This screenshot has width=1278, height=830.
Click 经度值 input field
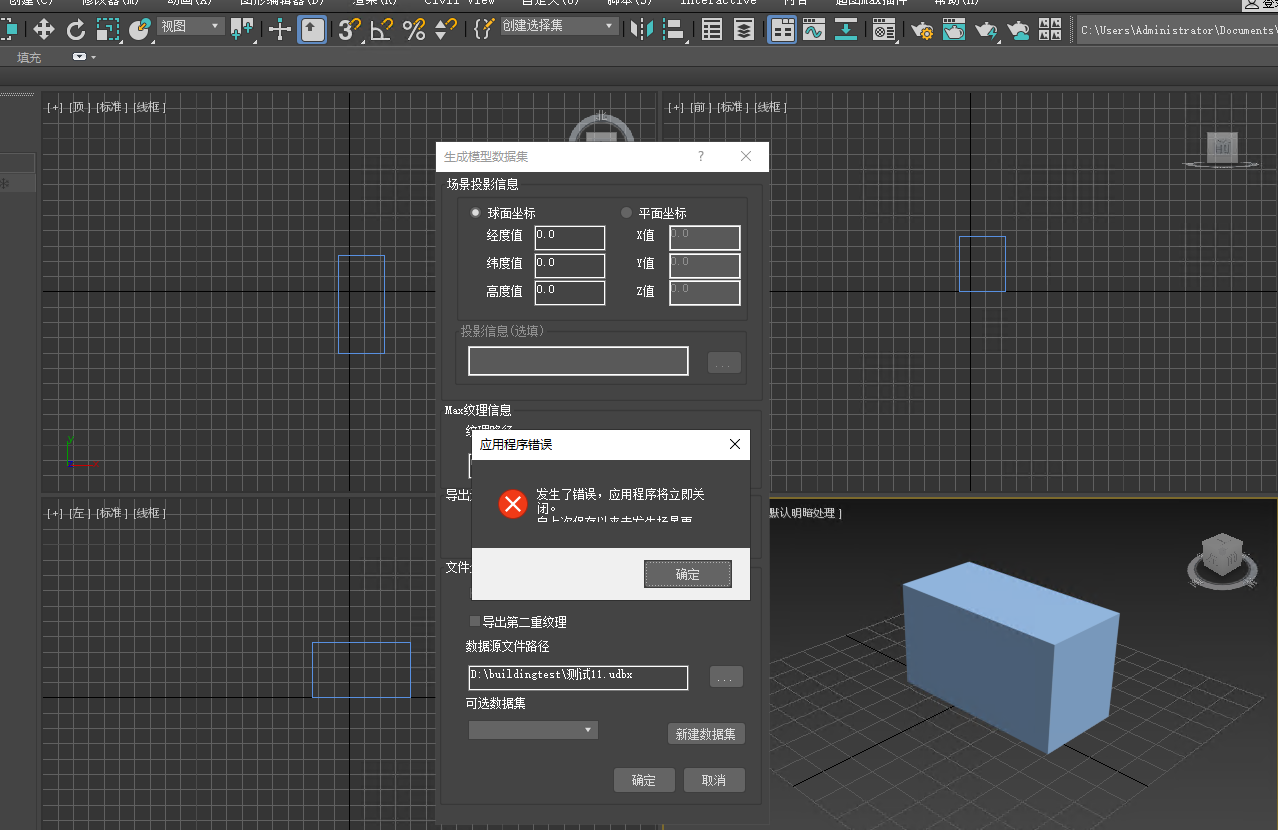(x=569, y=237)
